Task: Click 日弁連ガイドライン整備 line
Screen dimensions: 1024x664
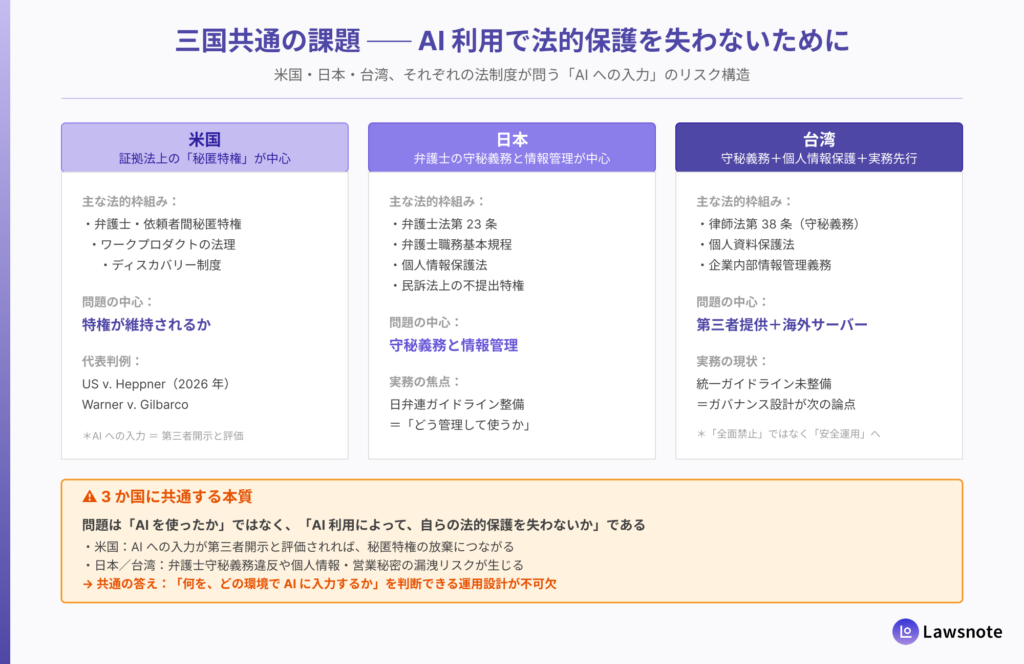Action: coord(457,405)
